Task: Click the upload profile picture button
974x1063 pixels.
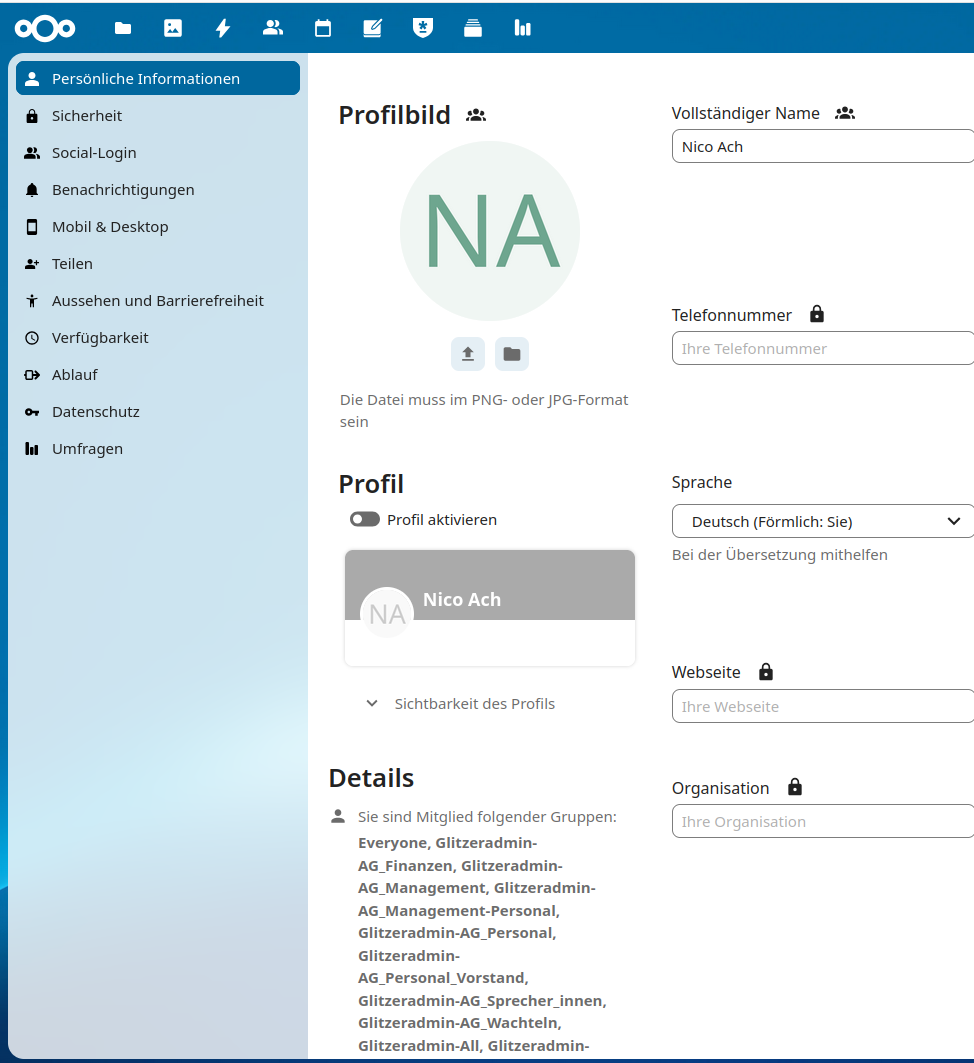Action: click(468, 354)
